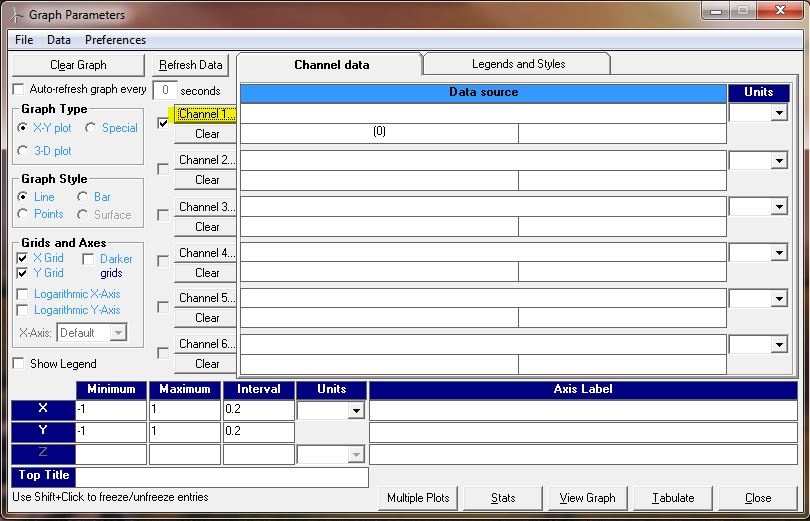Click the window title bar icon
The width and height of the screenshot is (810, 521).
16,15
